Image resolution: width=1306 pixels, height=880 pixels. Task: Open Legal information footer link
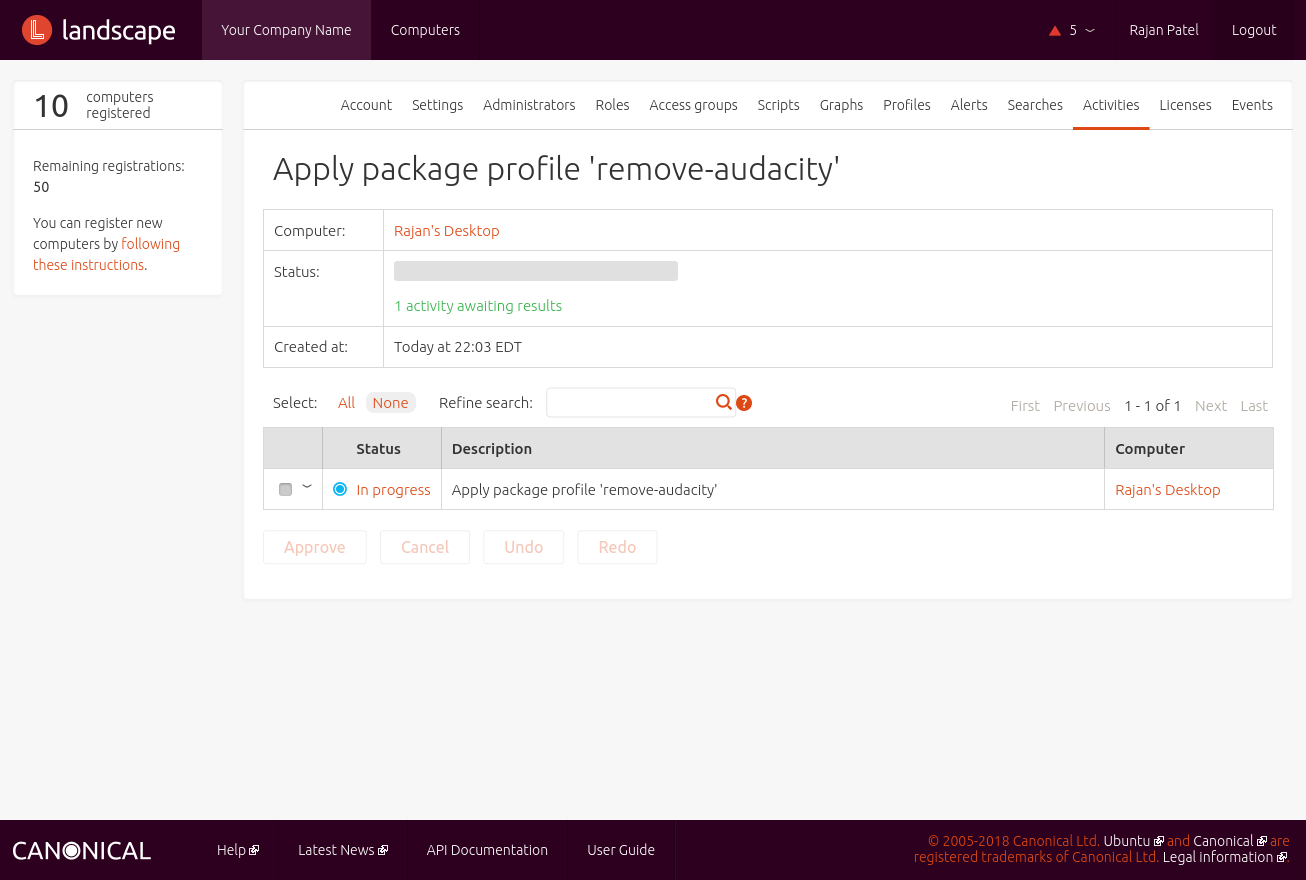1218,857
